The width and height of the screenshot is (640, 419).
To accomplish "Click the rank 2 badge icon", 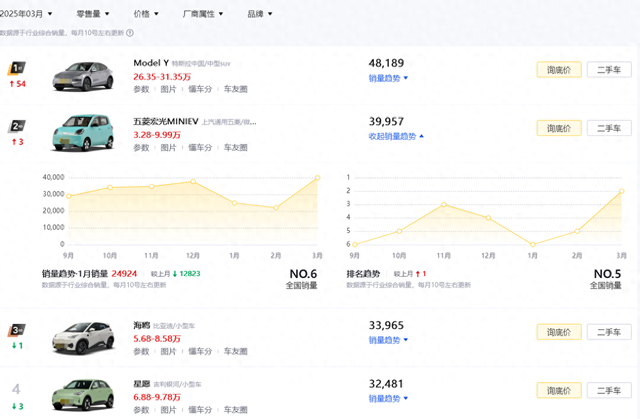I will (x=16, y=126).
